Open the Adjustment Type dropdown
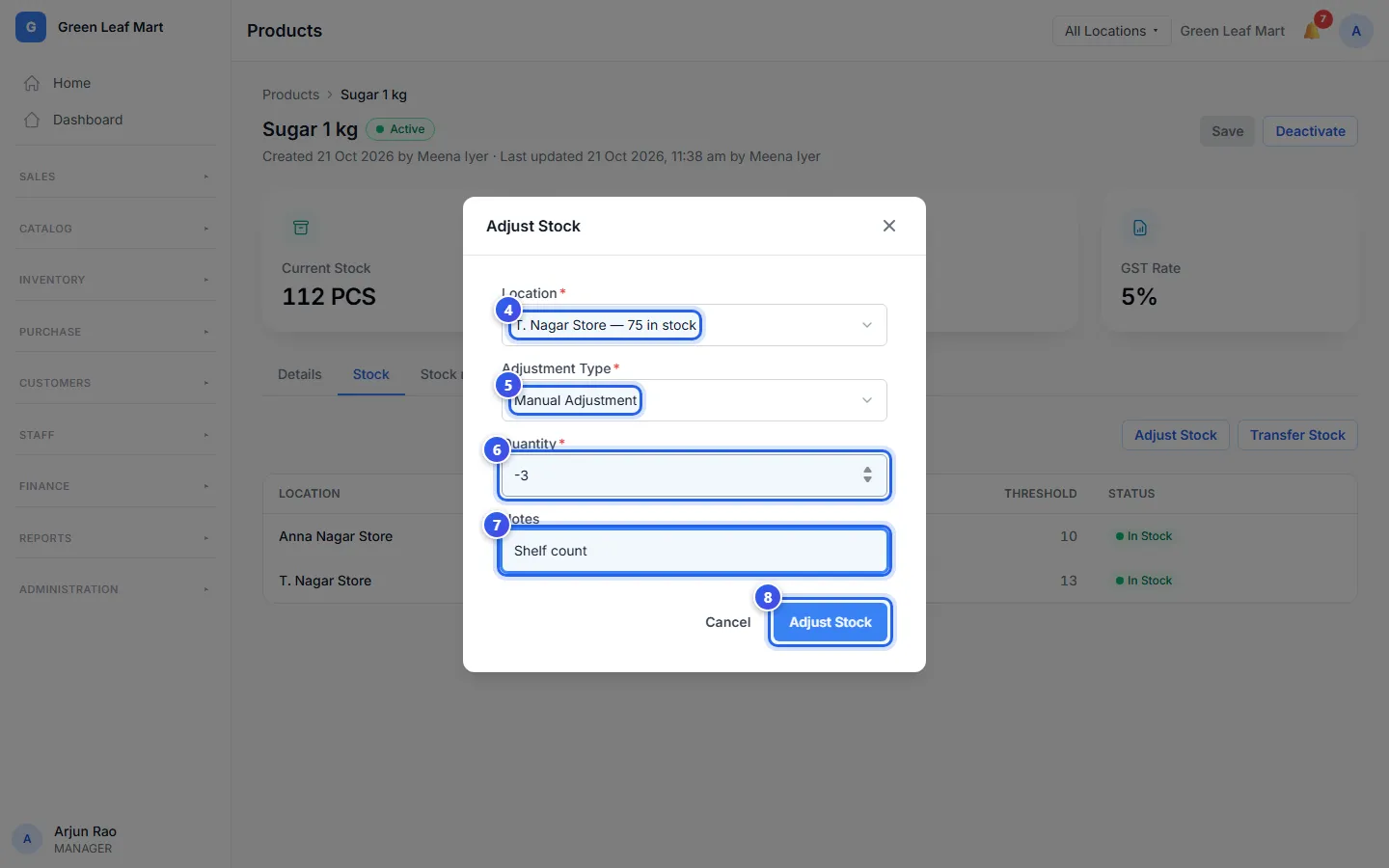Image resolution: width=1389 pixels, height=868 pixels. pyautogui.click(x=694, y=400)
